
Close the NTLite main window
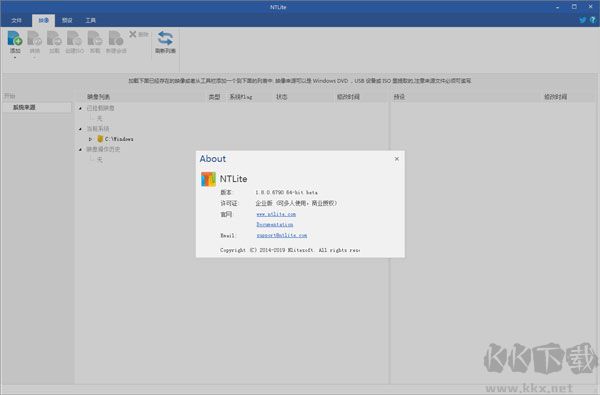pyautogui.click(x=590, y=7)
